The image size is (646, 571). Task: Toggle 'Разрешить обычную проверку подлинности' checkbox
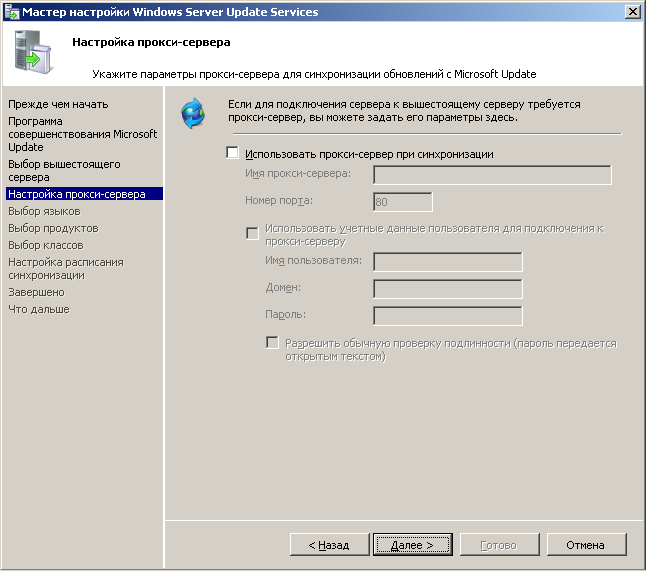coord(272,342)
